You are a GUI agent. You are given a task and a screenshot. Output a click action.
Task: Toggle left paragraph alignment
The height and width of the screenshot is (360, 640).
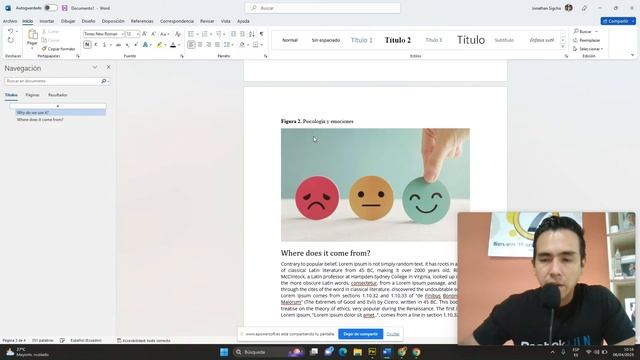click(191, 45)
